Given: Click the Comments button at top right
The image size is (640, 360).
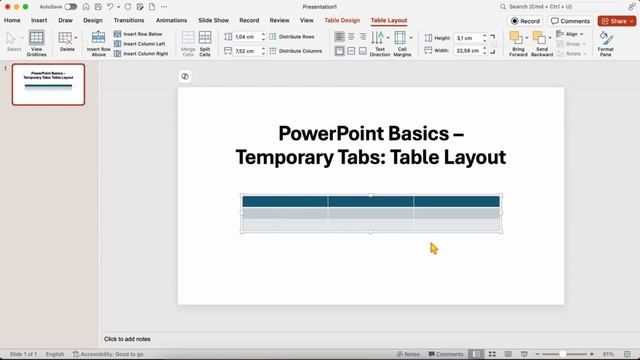Looking at the screenshot, I should [570, 21].
